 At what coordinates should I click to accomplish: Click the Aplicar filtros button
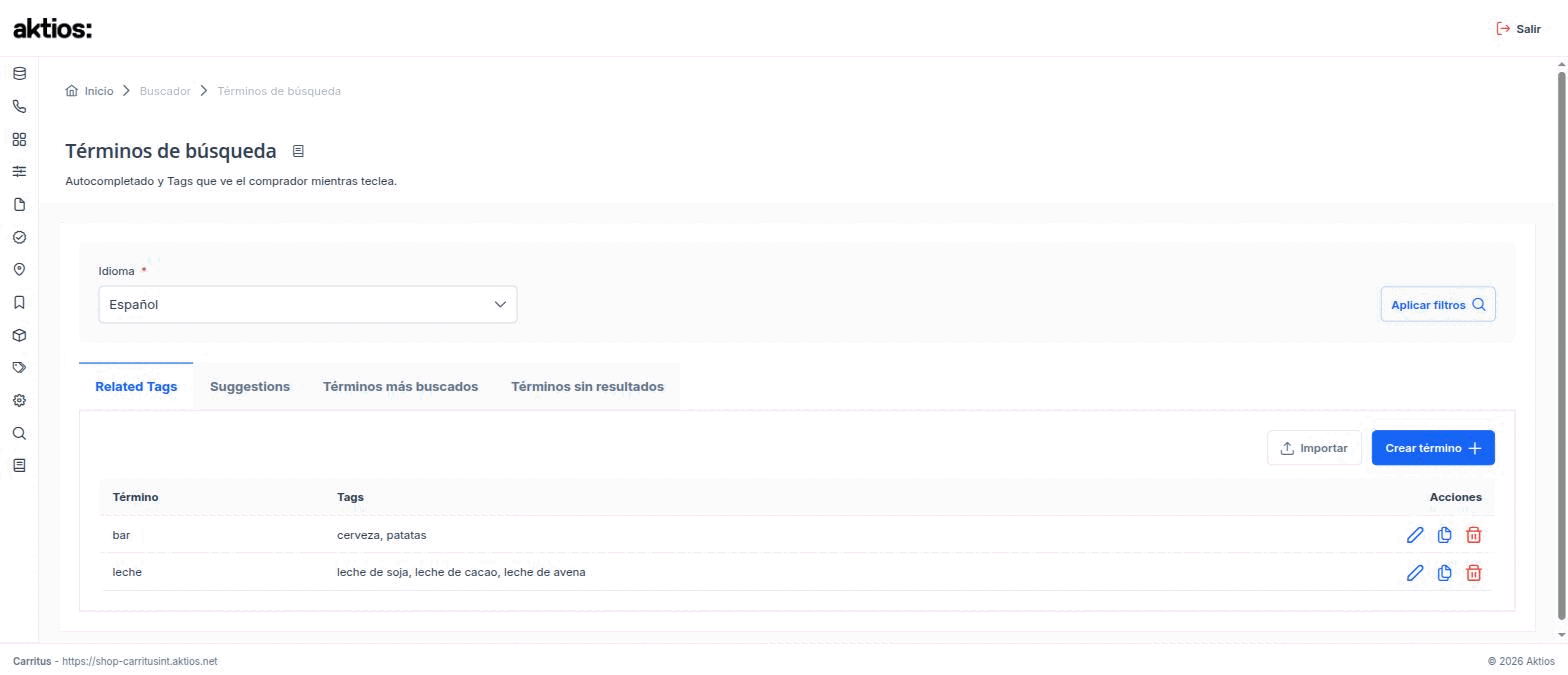pos(1438,305)
